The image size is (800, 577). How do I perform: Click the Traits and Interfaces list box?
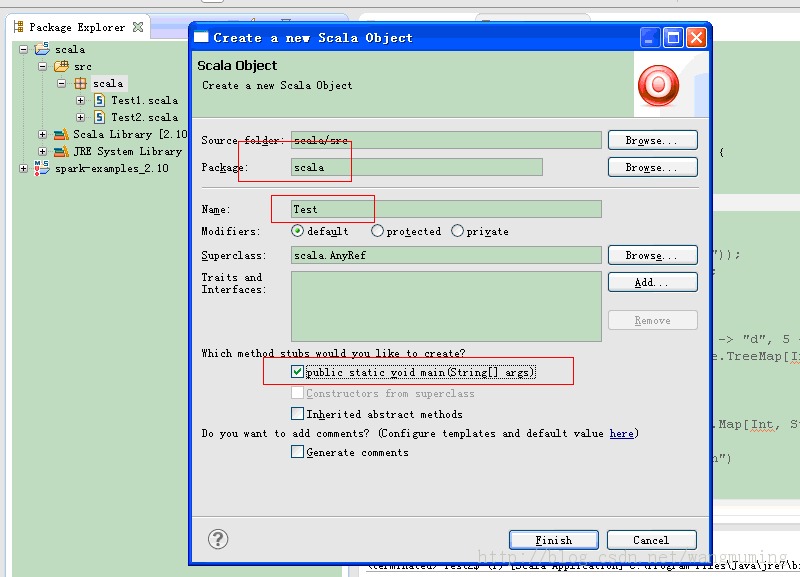tap(446, 306)
